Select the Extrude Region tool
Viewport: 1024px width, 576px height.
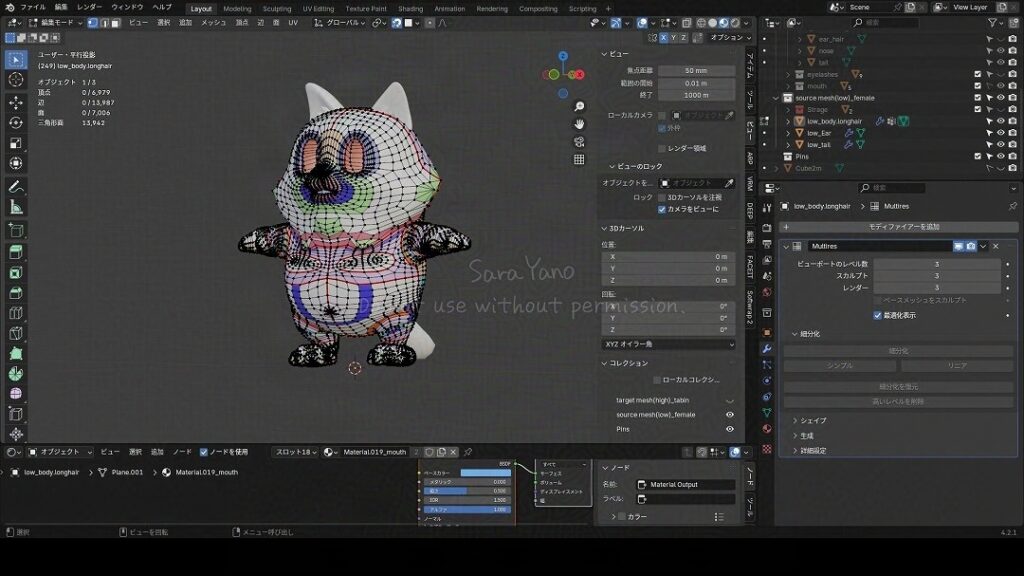click(16, 252)
